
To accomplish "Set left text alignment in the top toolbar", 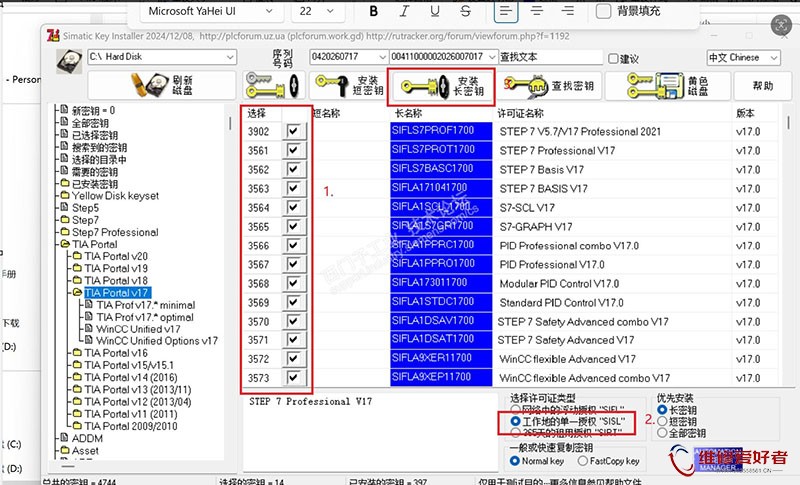I will click(506, 11).
